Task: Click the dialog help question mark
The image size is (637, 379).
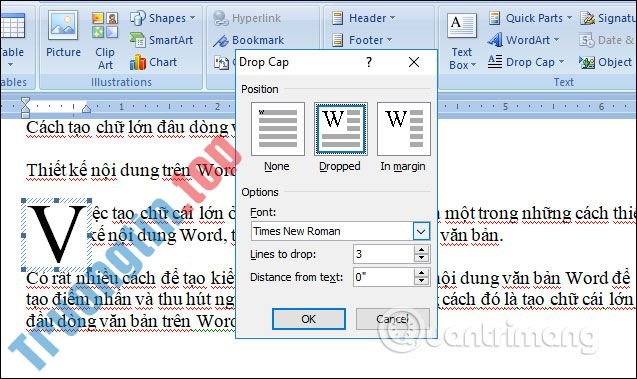Action: pyautogui.click(x=368, y=62)
